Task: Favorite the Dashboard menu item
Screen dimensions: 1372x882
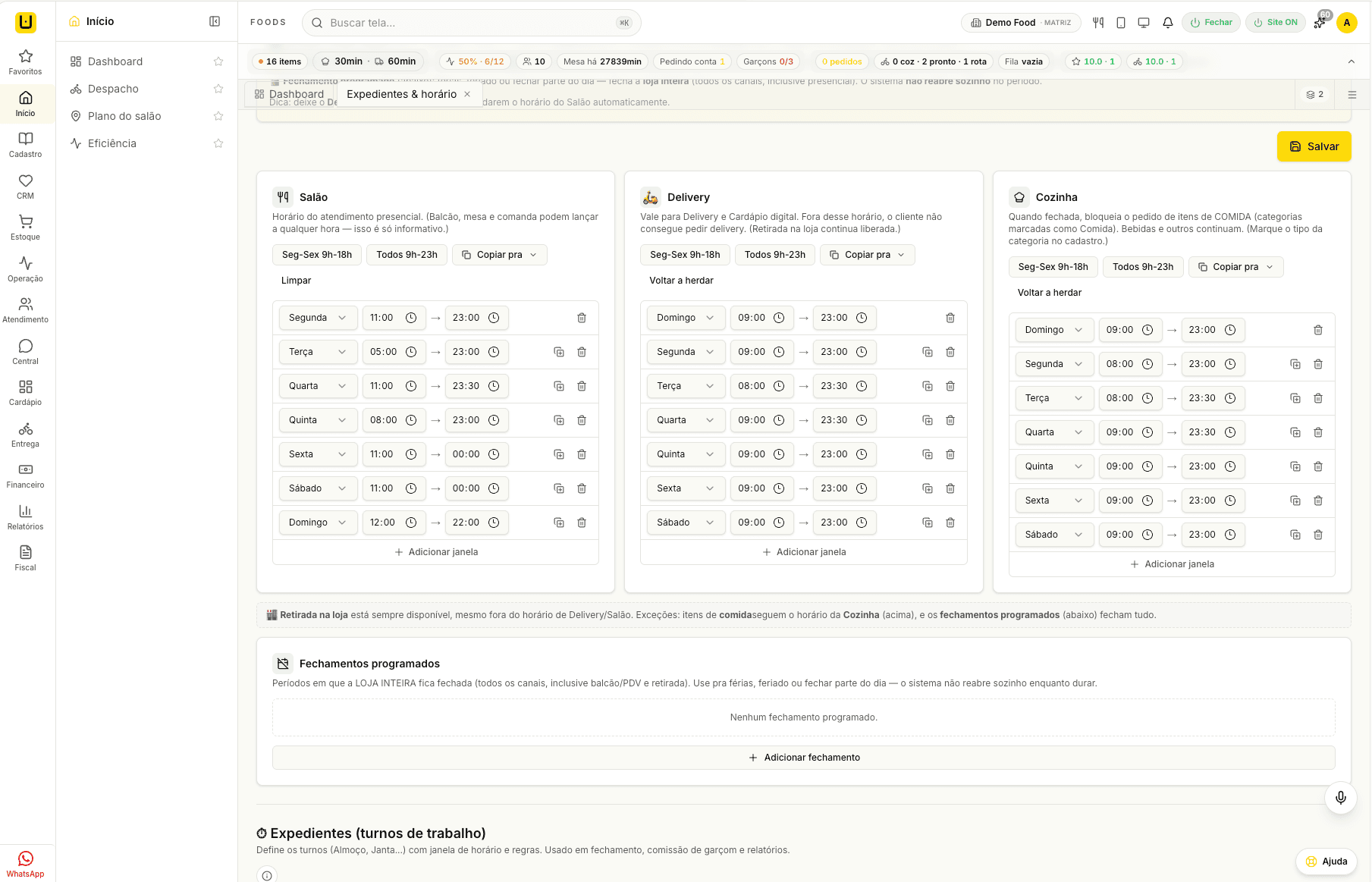Action: tap(218, 61)
